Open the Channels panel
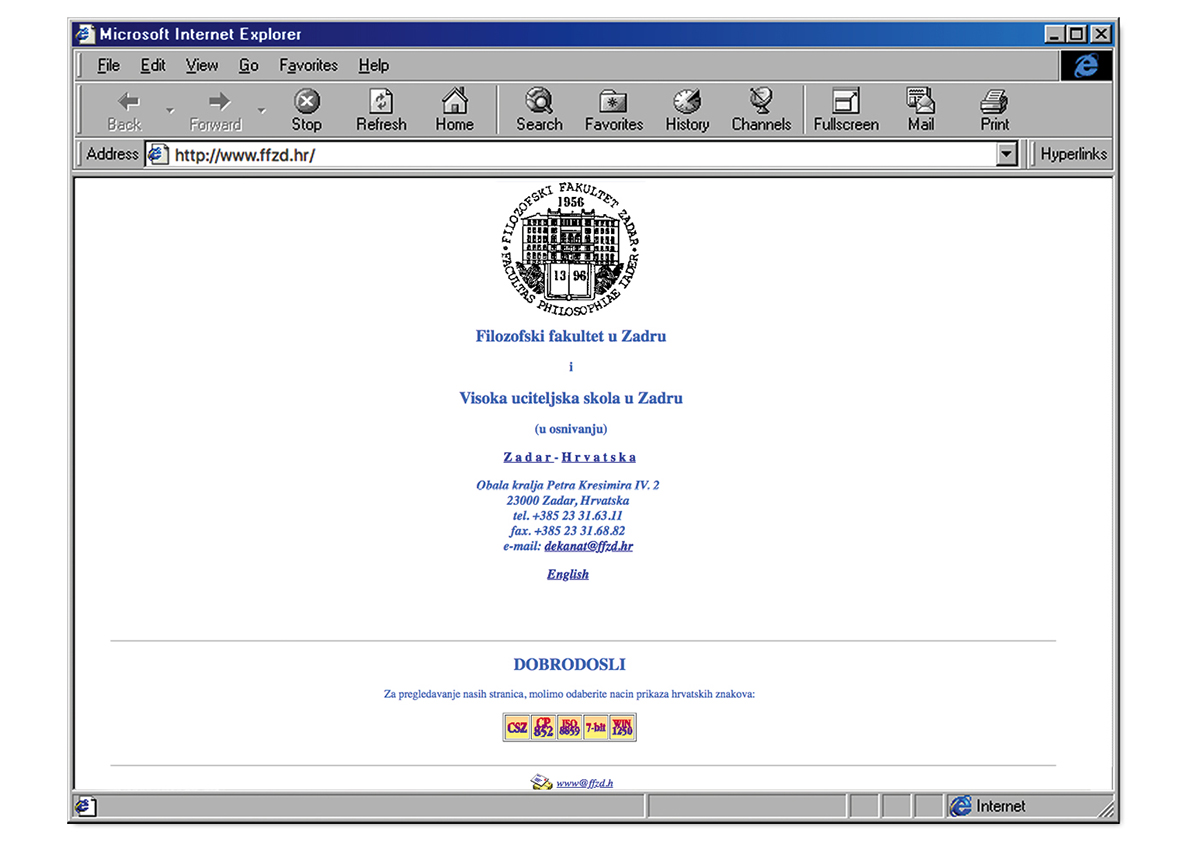The image size is (1191, 842). [x=761, y=109]
